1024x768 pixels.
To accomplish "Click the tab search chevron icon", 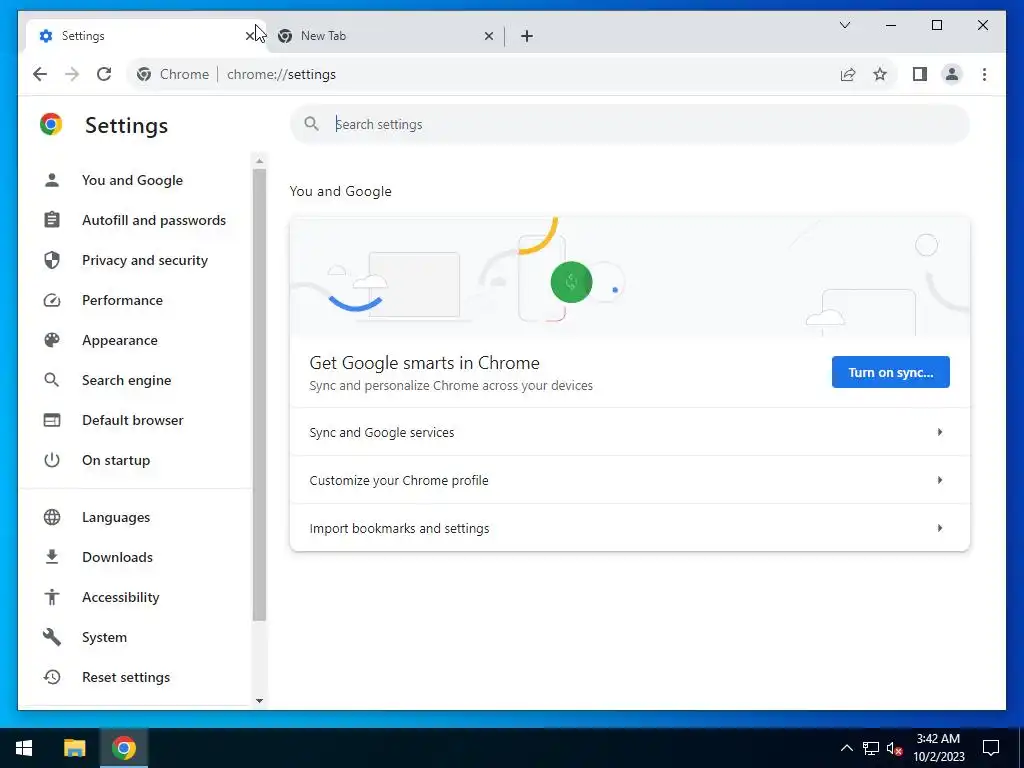I will coord(844,25).
